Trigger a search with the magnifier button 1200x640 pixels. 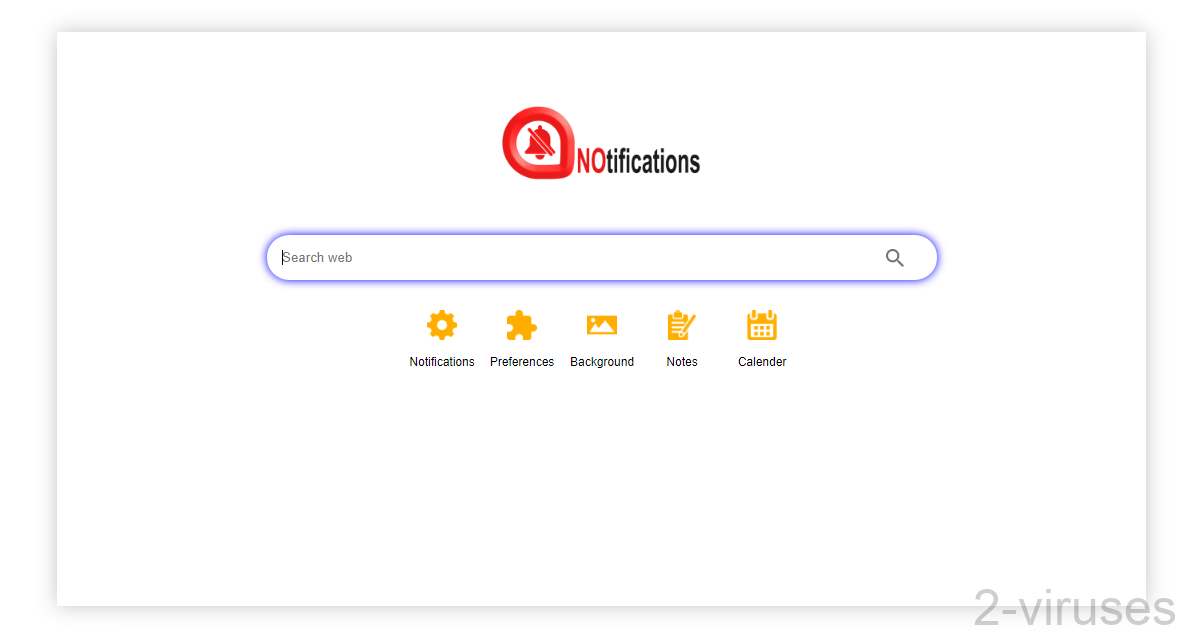(x=894, y=257)
